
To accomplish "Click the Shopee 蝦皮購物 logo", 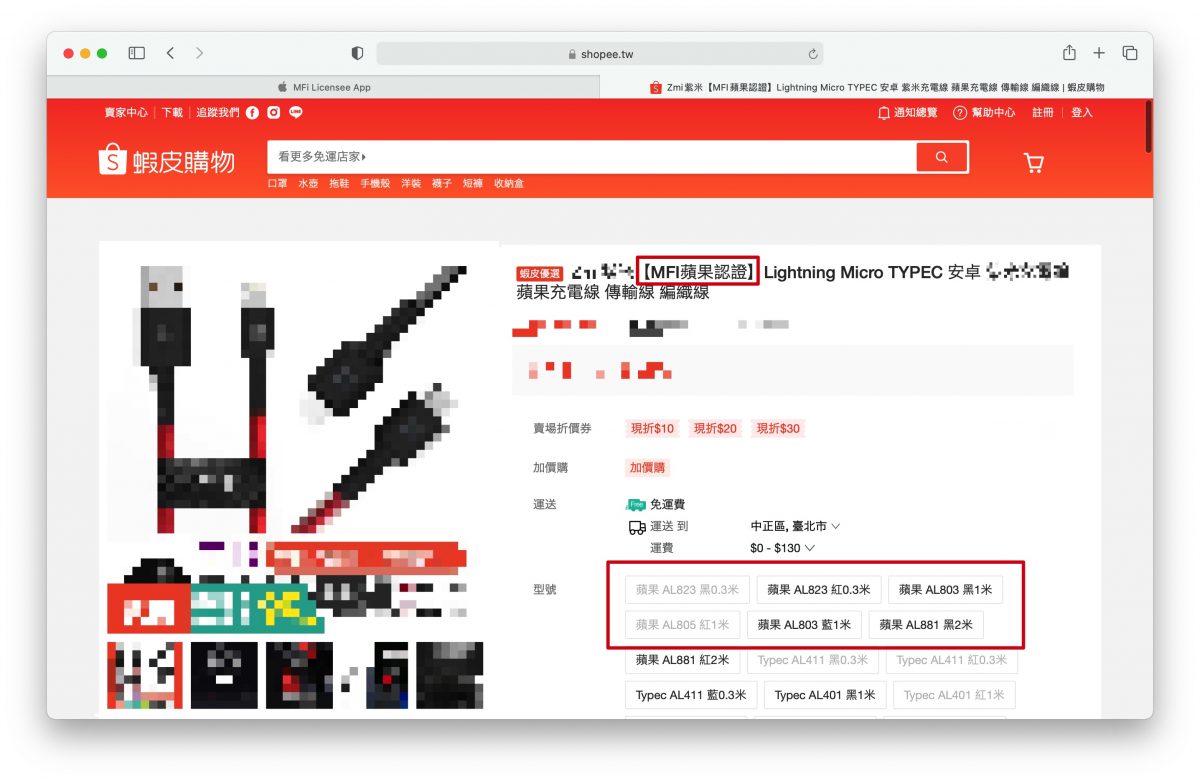I will [x=167, y=160].
